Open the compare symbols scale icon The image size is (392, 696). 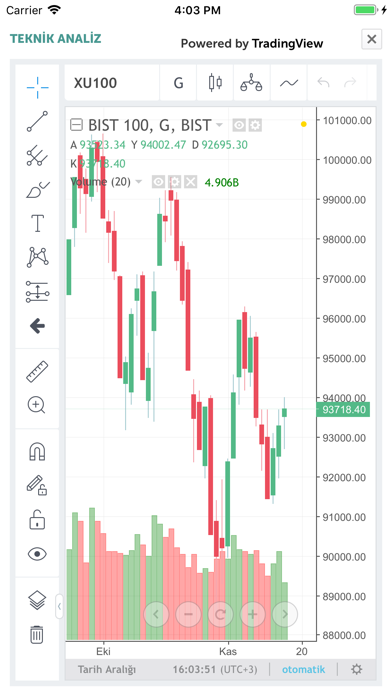(251, 83)
